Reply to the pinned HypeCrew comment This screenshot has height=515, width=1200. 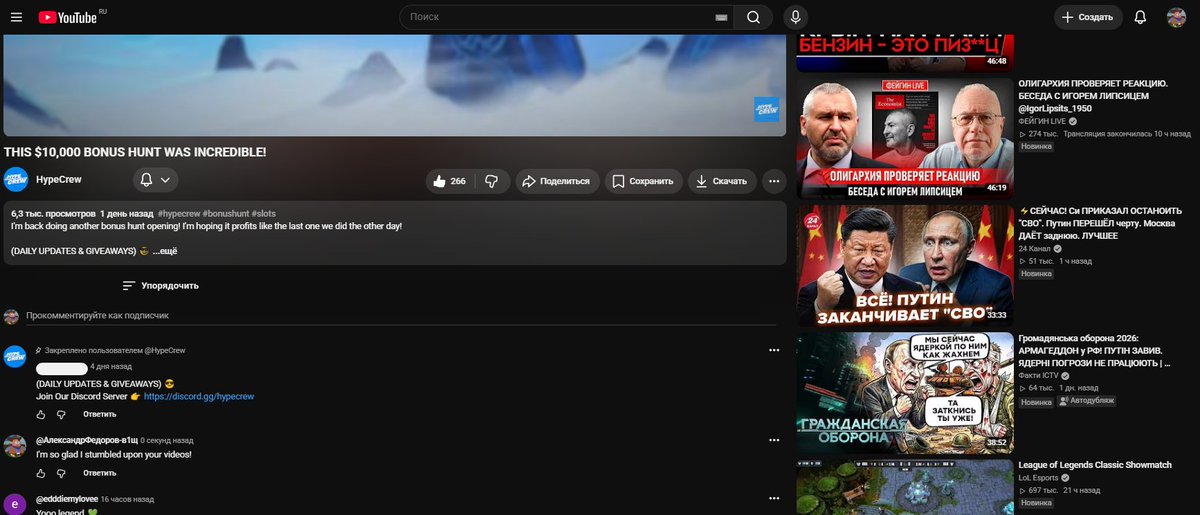(100, 414)
